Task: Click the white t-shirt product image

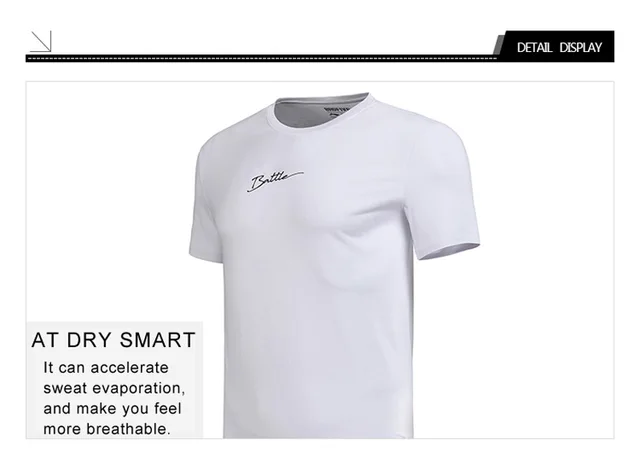Action: point(334,265)
